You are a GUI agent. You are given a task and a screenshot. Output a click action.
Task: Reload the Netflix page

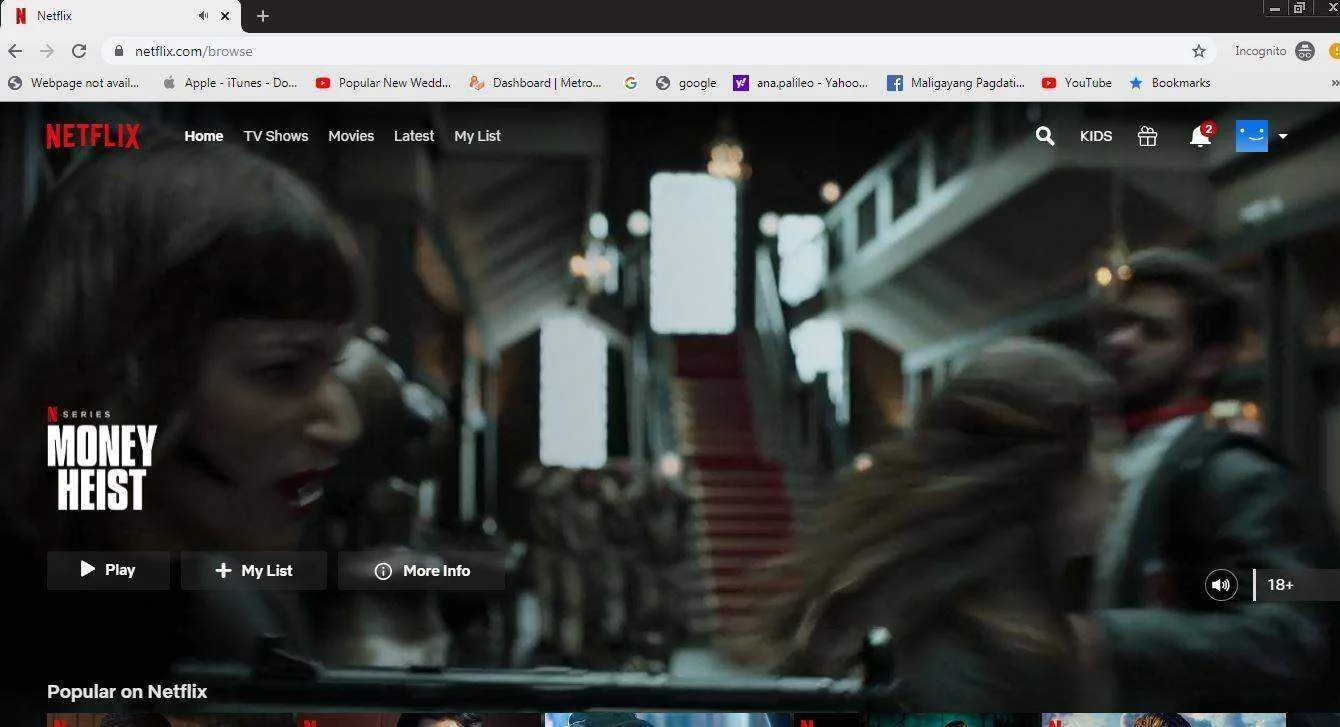point(80,51)
